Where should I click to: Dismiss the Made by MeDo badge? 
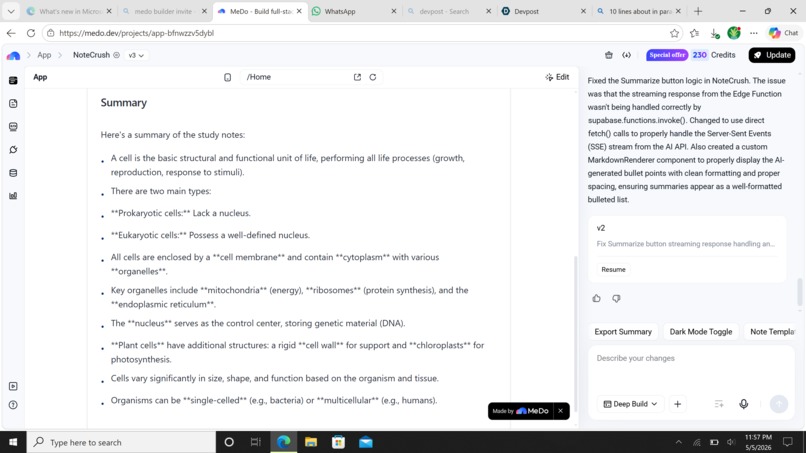pos(560,411)
